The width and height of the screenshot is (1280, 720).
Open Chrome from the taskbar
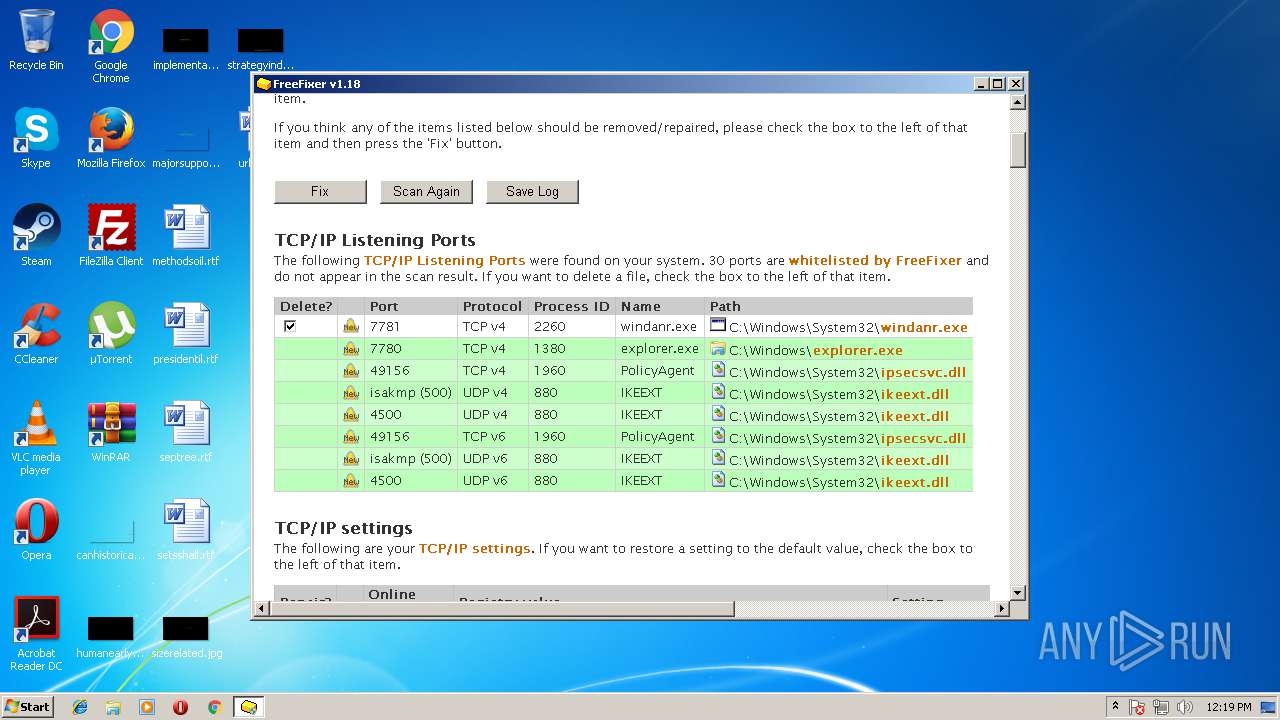[x=214, y=707]
